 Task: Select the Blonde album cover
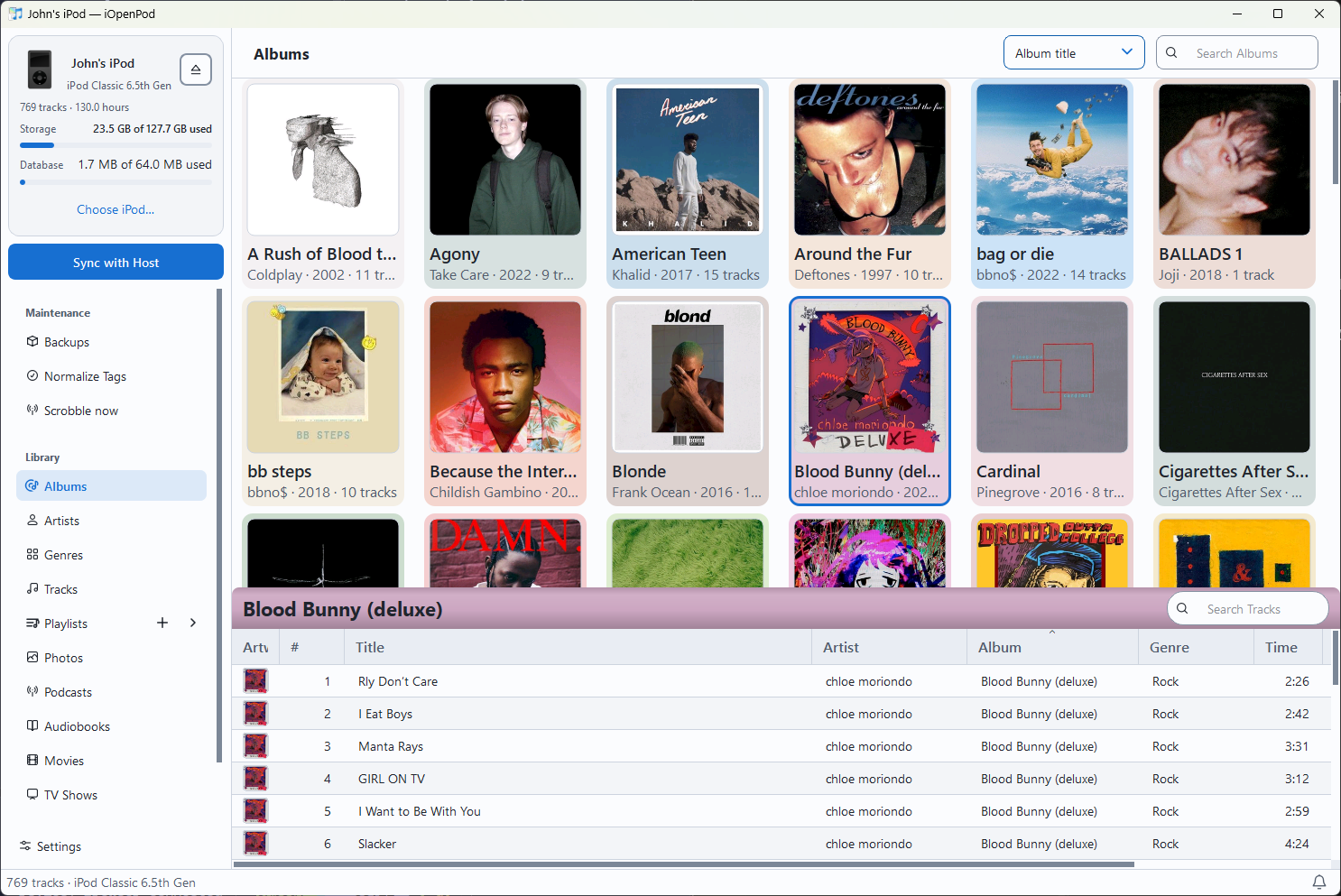click(x=688, y=377)
